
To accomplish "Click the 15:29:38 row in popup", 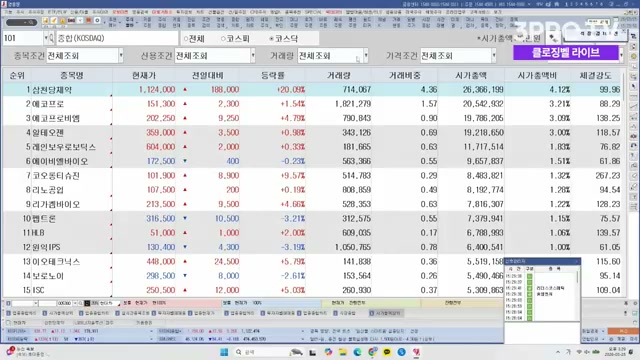I will point(514,276).
